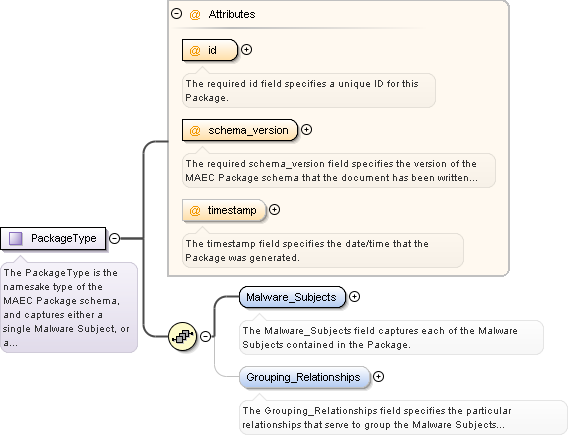Click the @ icon beside Attributes header

[x=195, y=14]
